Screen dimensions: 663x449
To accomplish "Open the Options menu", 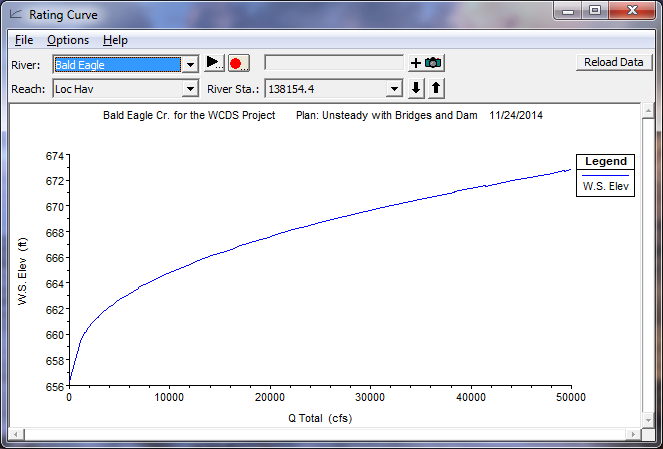I will pyautogui.click(x=68, y=40).
